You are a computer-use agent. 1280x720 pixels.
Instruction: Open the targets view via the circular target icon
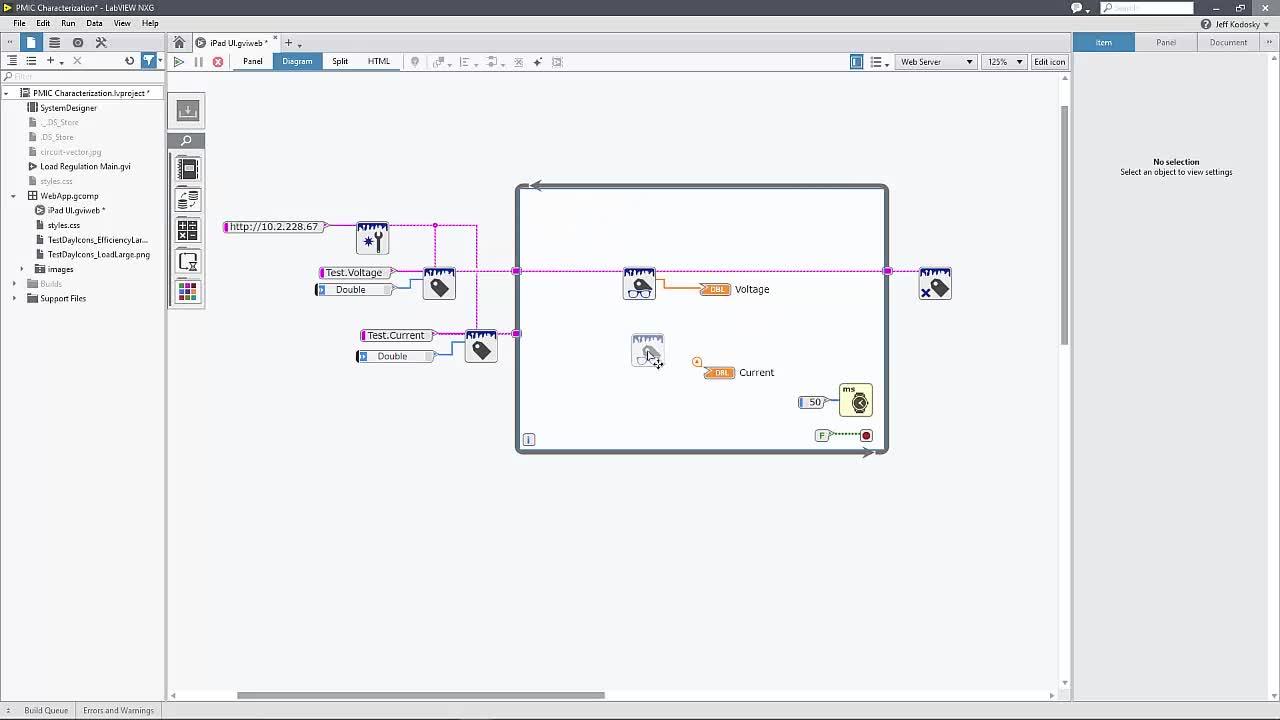[77, 42]
